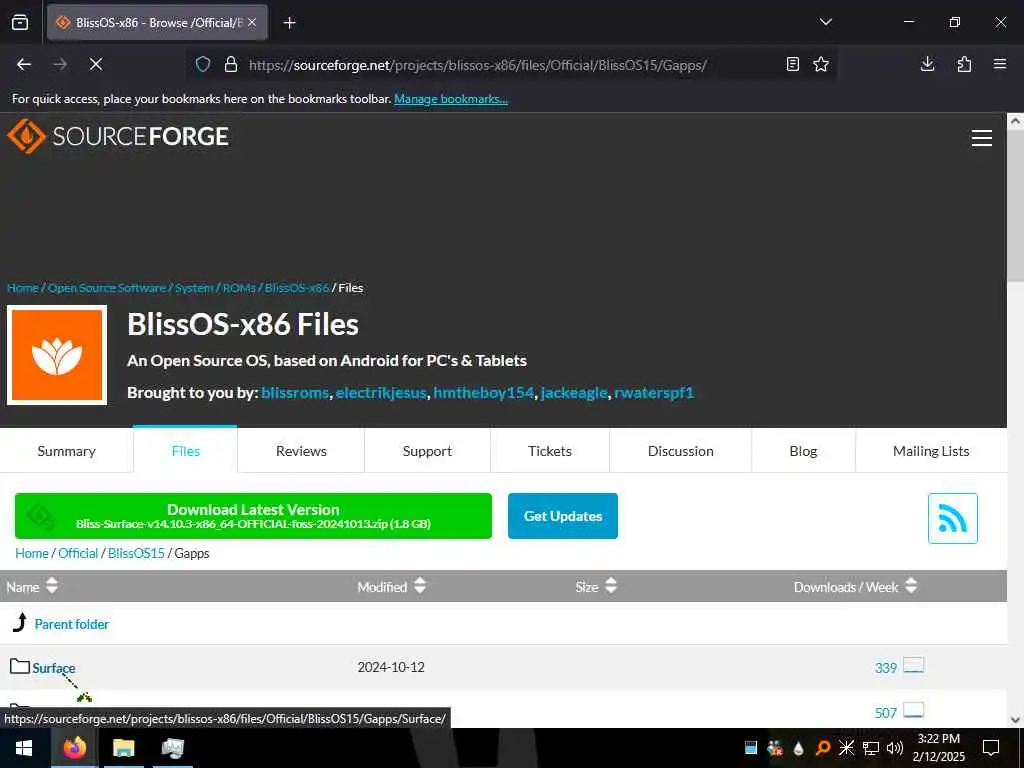Open the Firefox downloads panel
Viewport: 1024px width, 768px height.
(927, 64)
